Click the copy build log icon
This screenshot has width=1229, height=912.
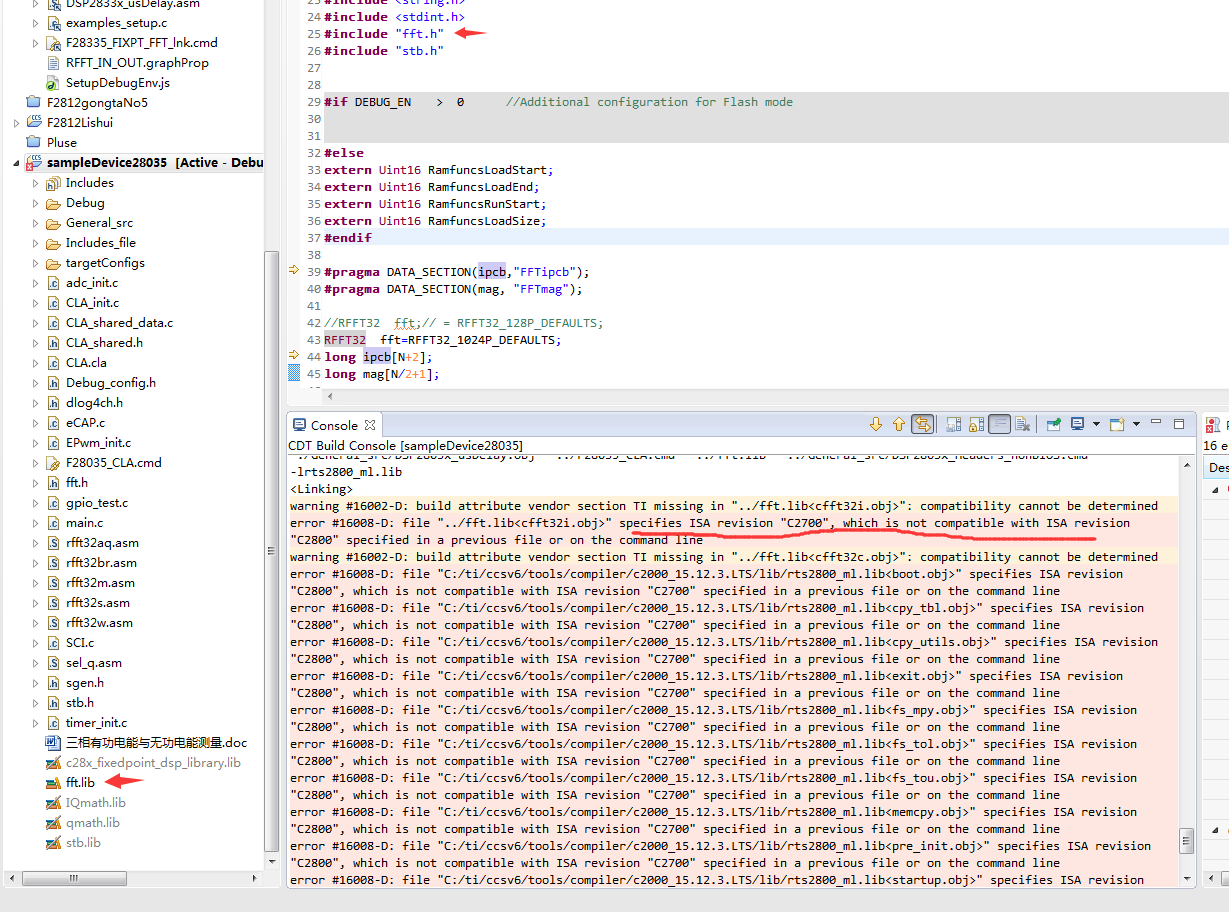[x=954, y=424]
